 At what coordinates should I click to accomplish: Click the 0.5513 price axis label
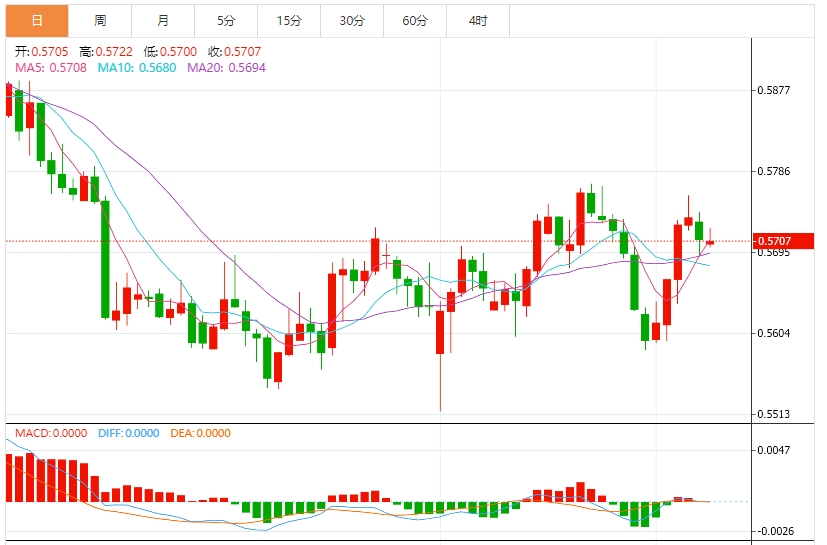pyautogui.click(x=774, y=414)
